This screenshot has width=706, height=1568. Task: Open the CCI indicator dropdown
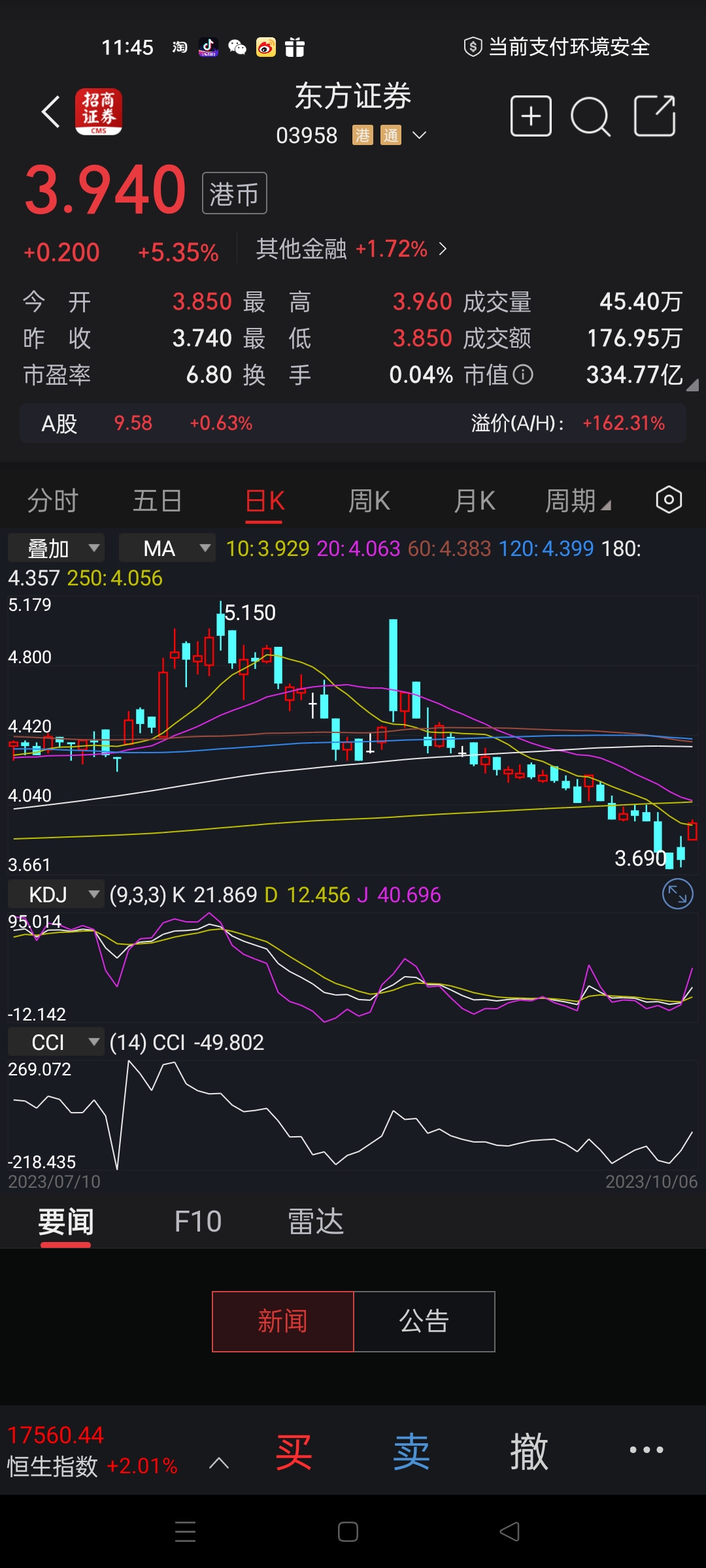point(56,1042)
